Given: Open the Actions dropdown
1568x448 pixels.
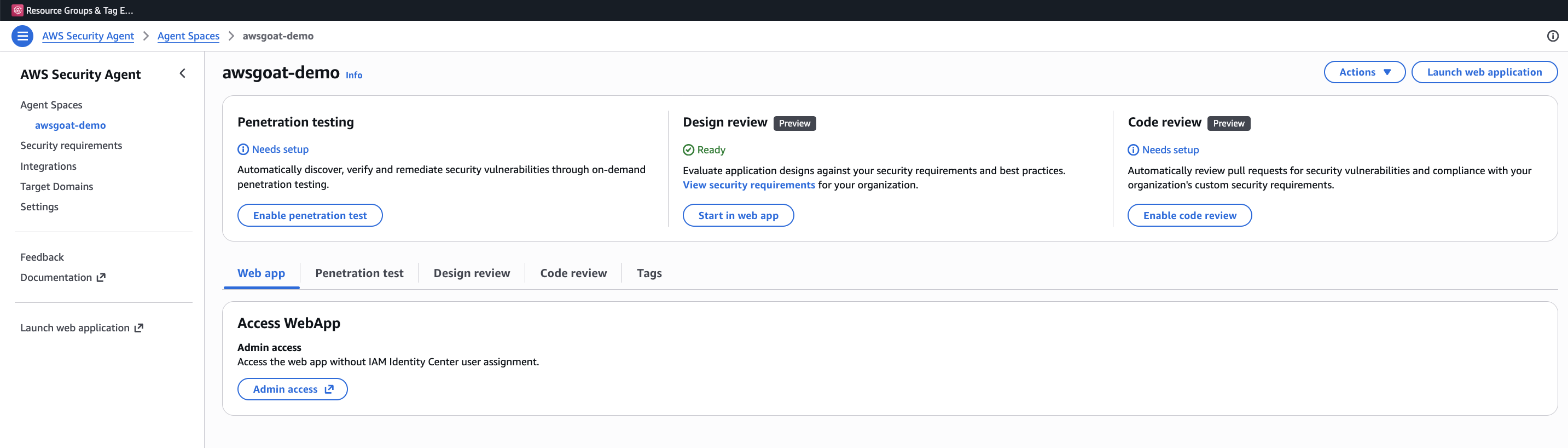Looking at the screenshot, I should [x=1364, y=72].
